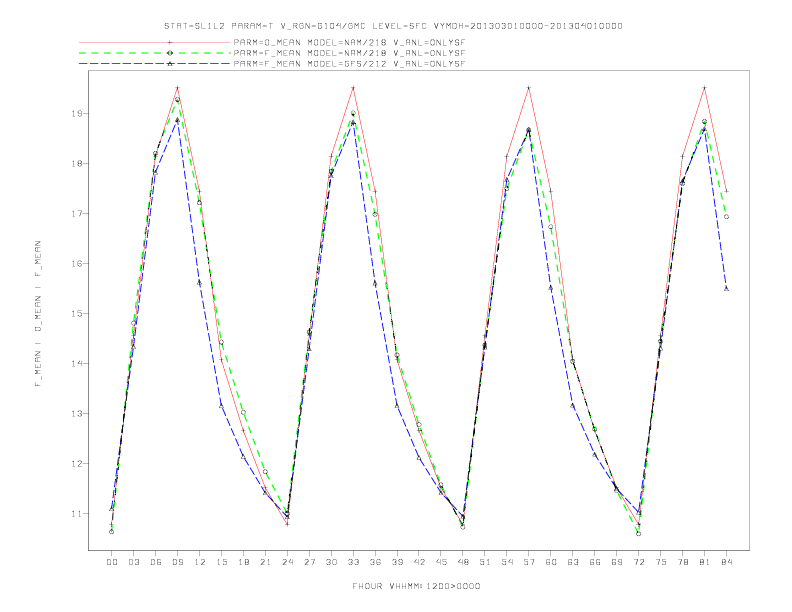Screen dimensions: 792x612
Task: Click the y-axis tick label 14
Action: point(76,364)
